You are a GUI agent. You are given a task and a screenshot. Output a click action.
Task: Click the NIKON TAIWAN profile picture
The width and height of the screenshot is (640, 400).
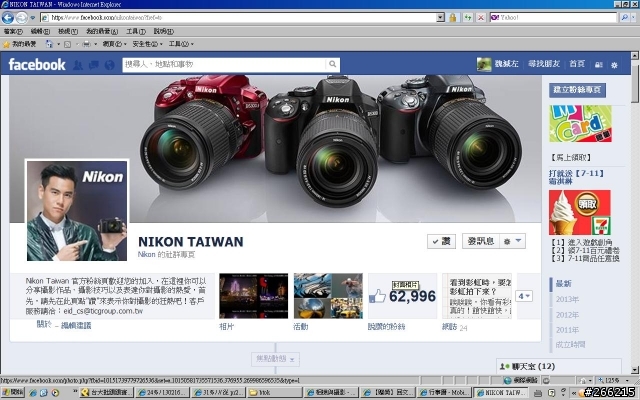77,211
